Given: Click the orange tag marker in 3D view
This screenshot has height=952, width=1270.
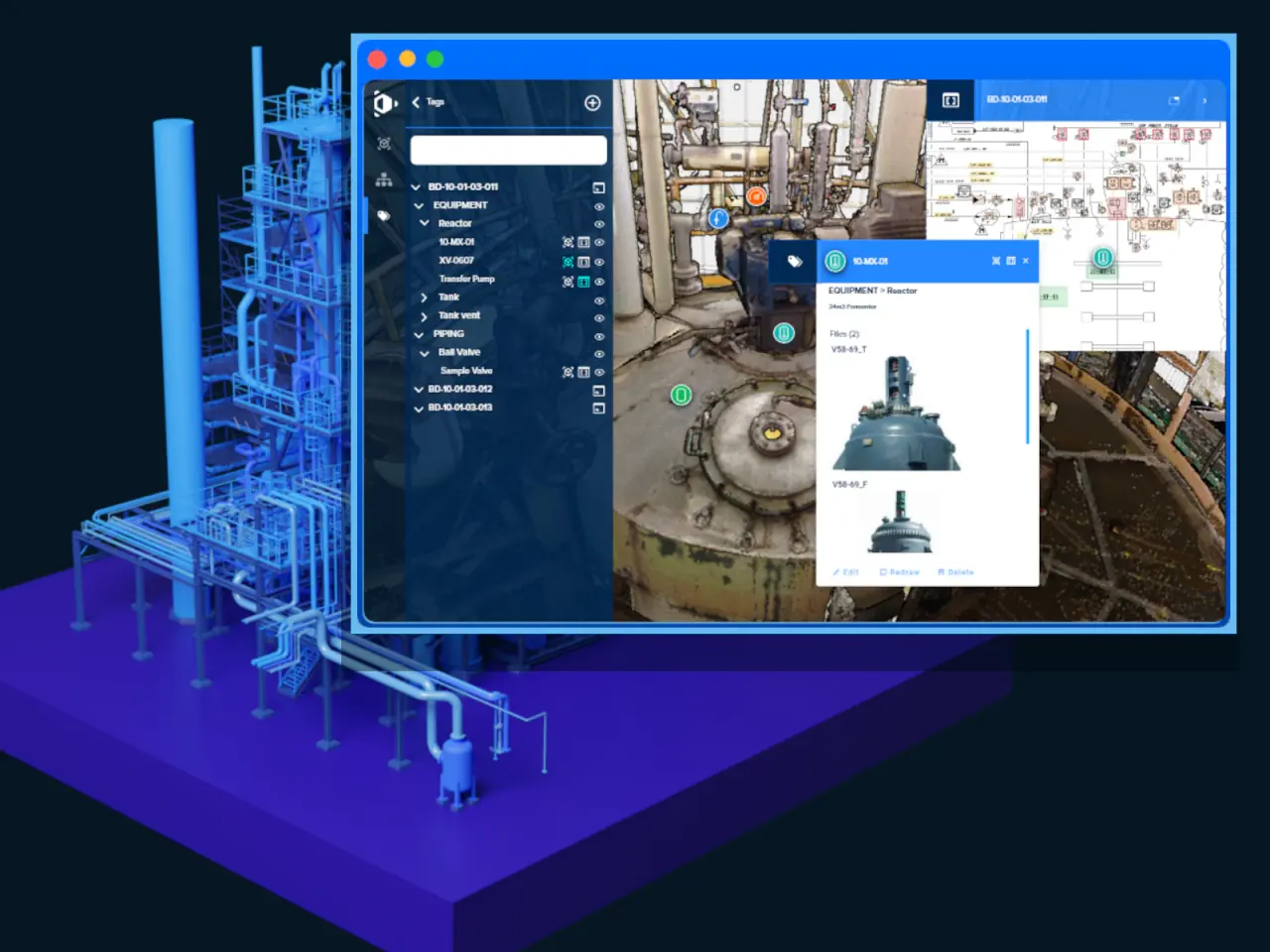Looking at the screenshot, I should pos(756,196).
